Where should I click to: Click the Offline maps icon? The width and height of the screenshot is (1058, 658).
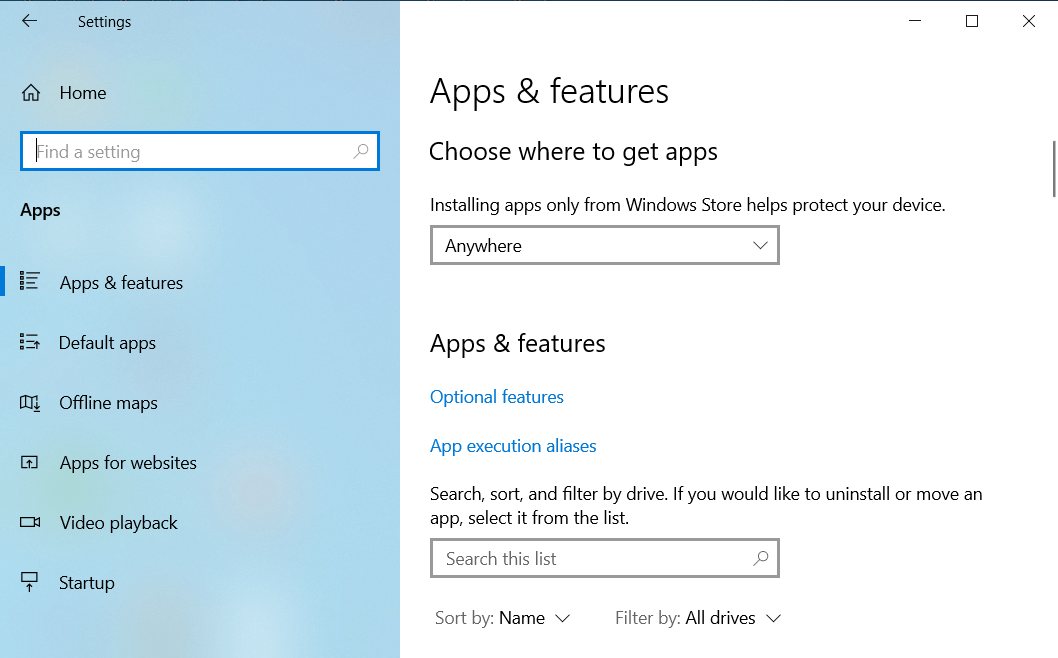click(x=30, y=403)
